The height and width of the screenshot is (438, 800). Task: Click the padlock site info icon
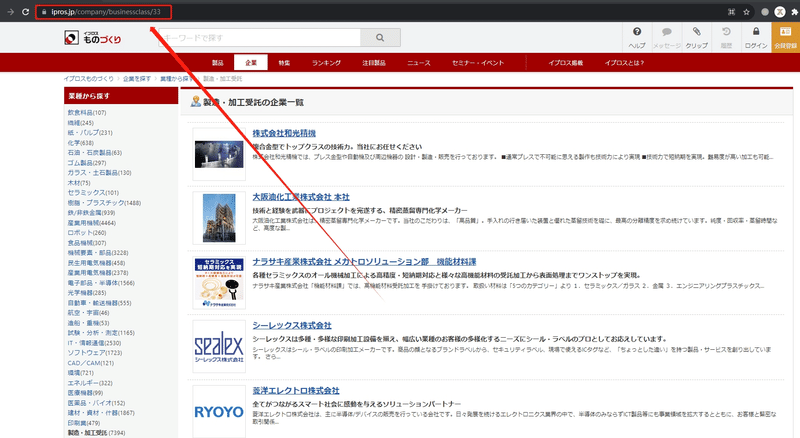(x=44, y=12)
